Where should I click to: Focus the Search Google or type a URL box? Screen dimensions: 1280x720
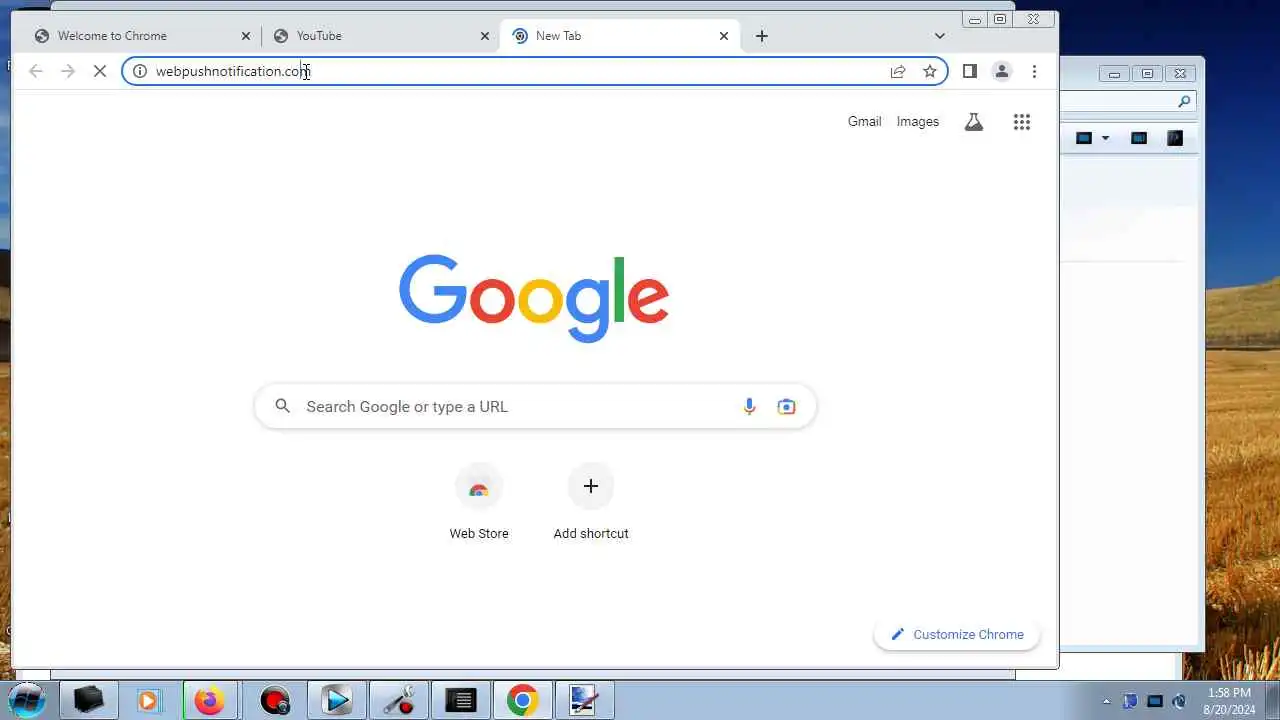coord(535,406)
